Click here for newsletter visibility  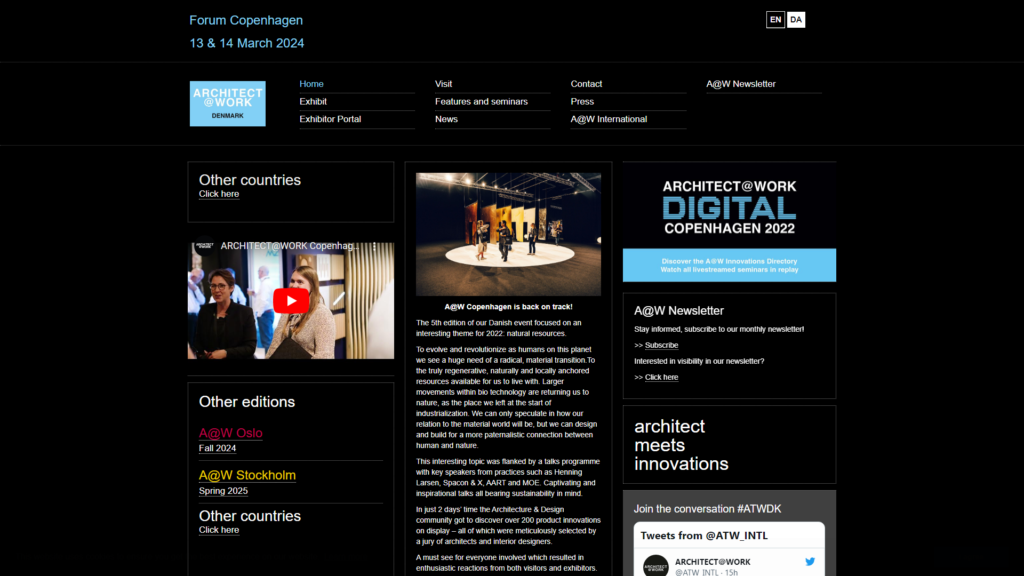tap(662, 377)
